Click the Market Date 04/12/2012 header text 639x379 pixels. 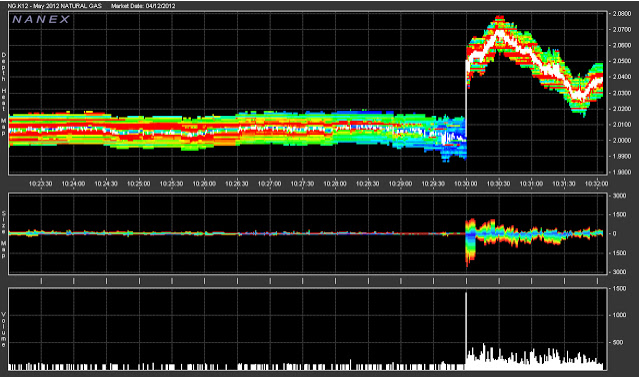143,6
